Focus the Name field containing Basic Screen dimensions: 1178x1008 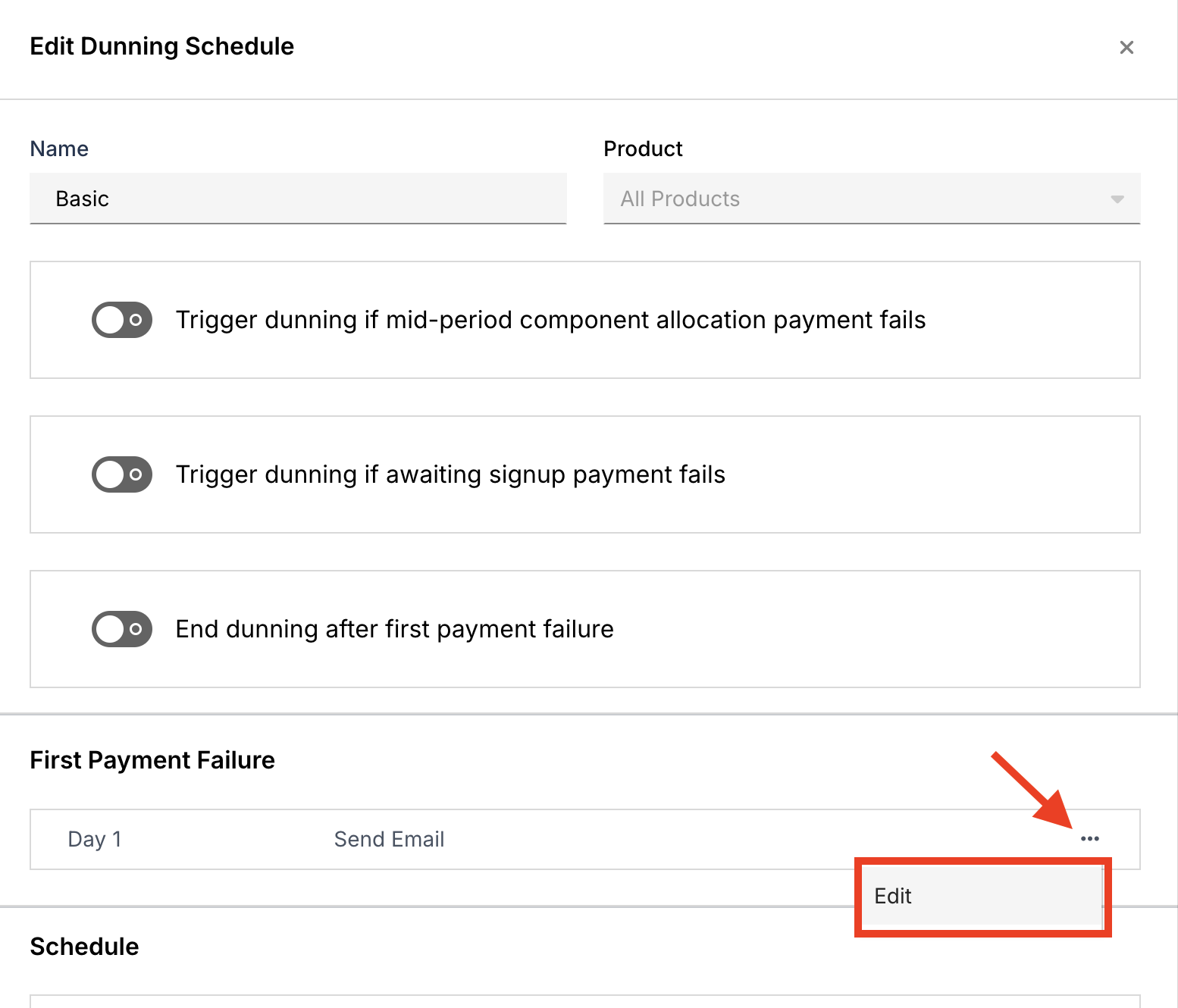click(298, 199)
